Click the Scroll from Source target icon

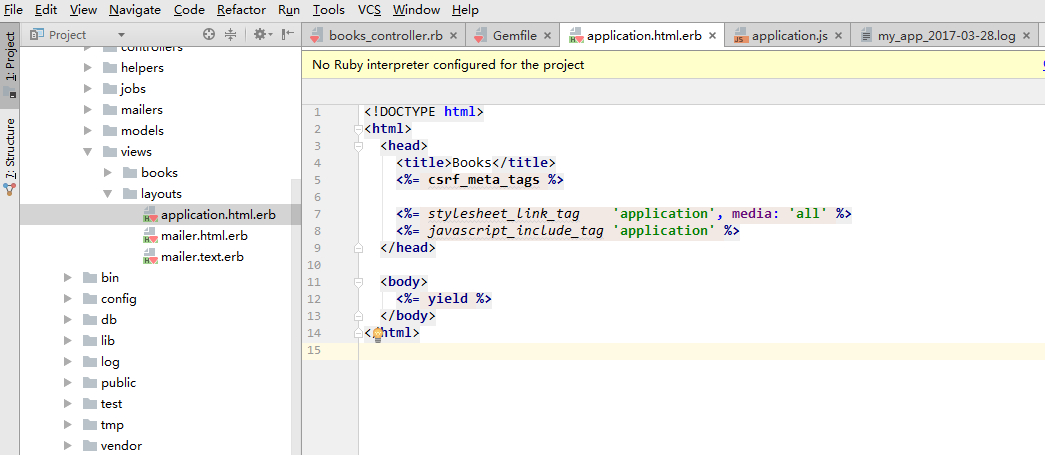coord(209,35)
